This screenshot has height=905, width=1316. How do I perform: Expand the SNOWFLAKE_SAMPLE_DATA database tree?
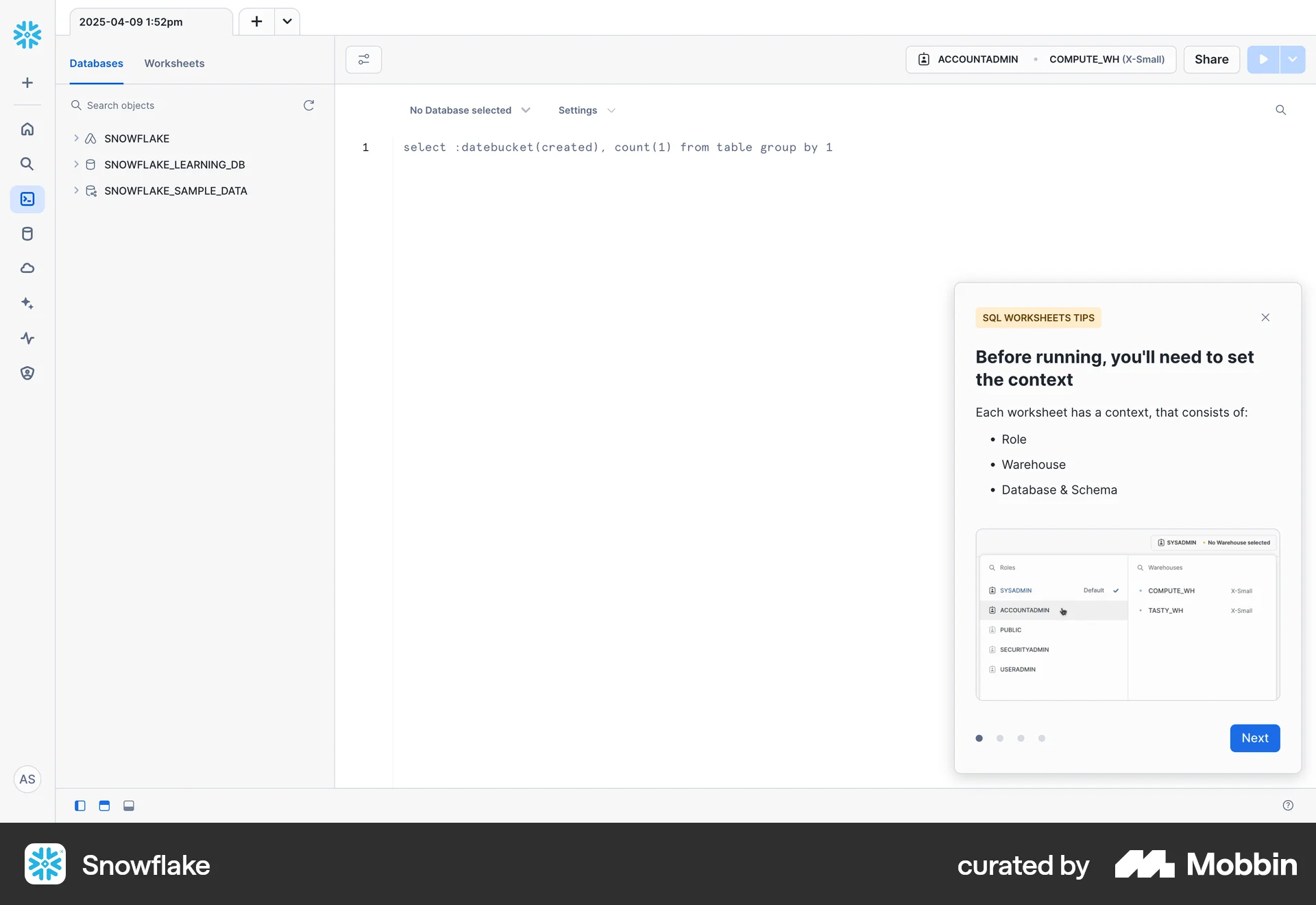76,191
